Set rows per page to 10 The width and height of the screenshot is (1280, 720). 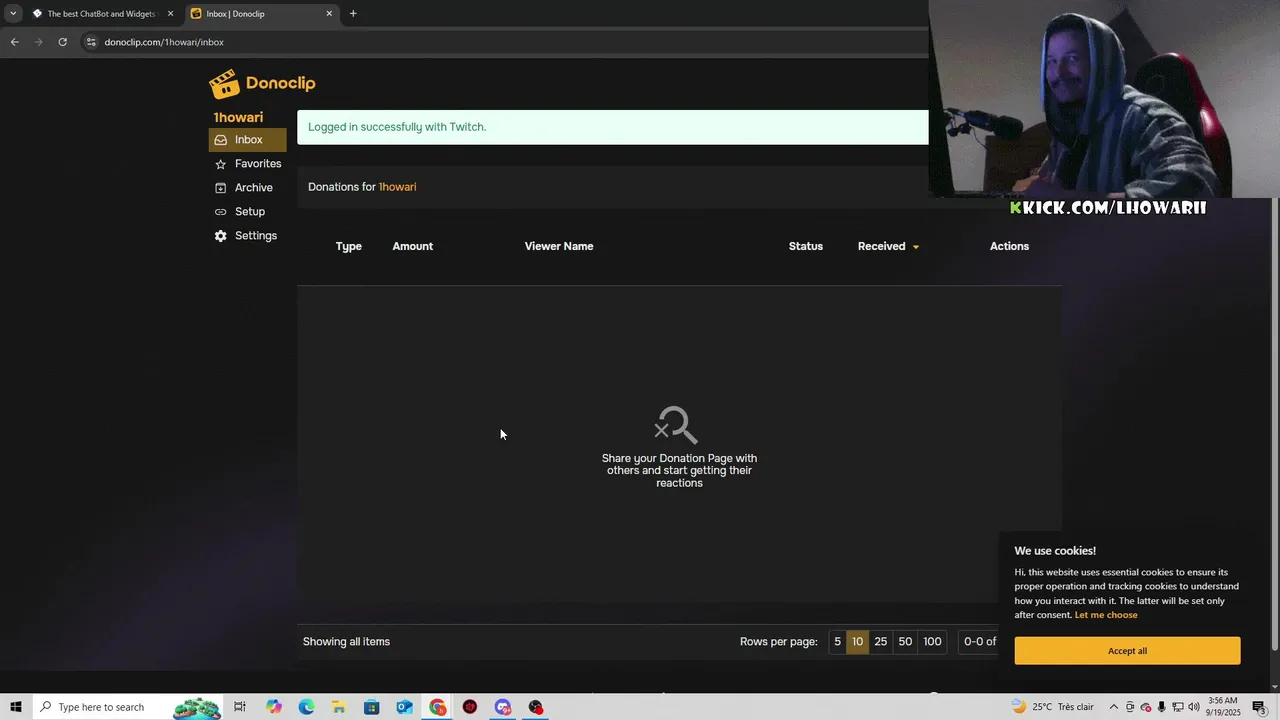pyautogui.click(x=857, y=642)
